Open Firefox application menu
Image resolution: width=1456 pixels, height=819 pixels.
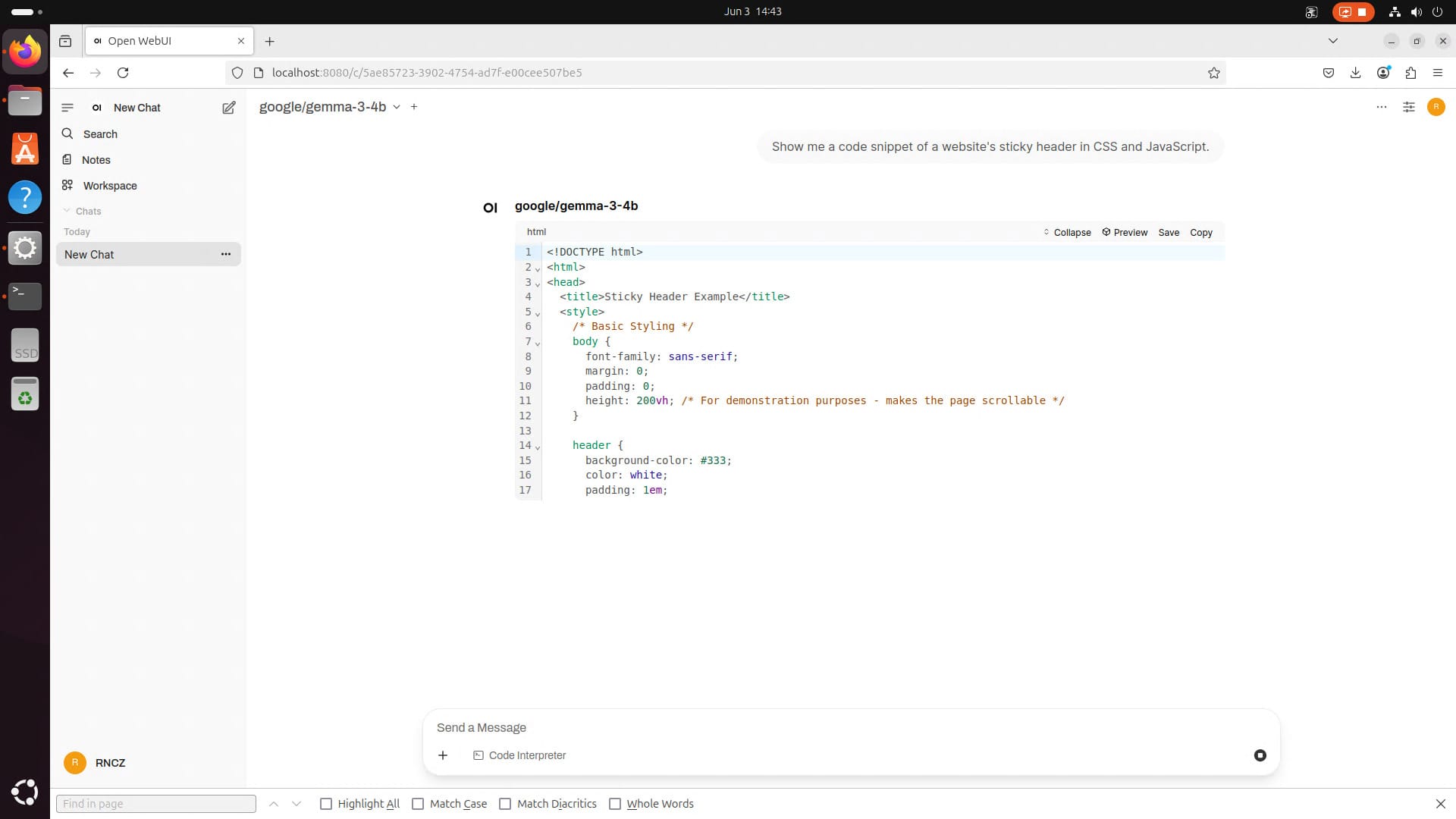(1438, 73)
